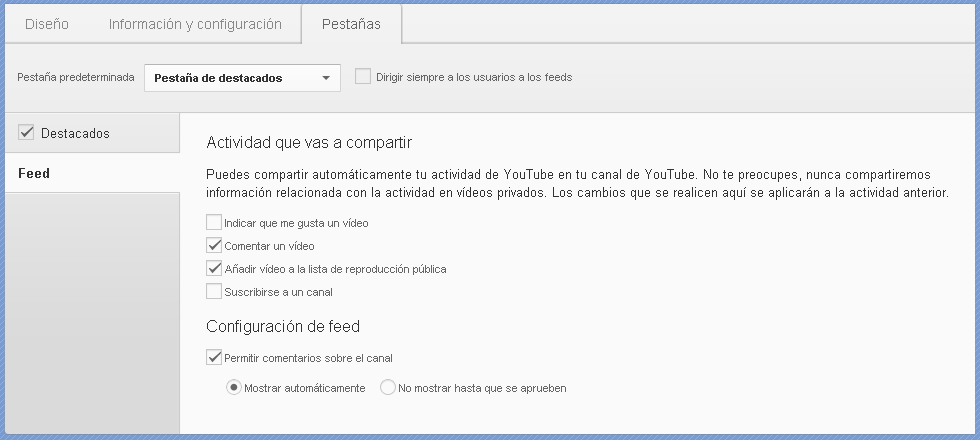The width and height of the screenshot is (980, 440).
Task: Uncheck Comentar un vídeo
Action: (x=214, y=245)
